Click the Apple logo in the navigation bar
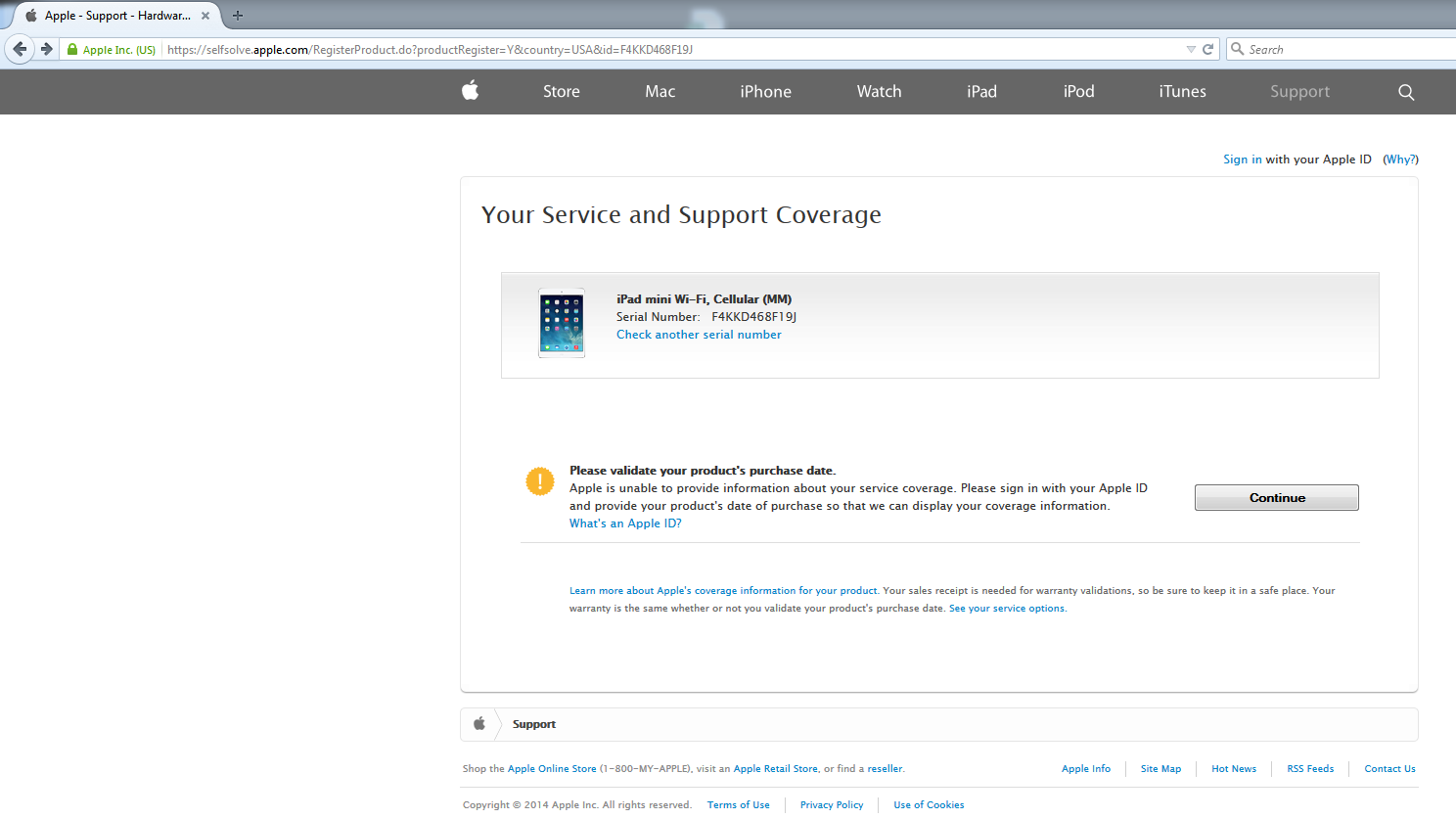The height and width of the screenshot is (819, 1456). coord(471,91)
